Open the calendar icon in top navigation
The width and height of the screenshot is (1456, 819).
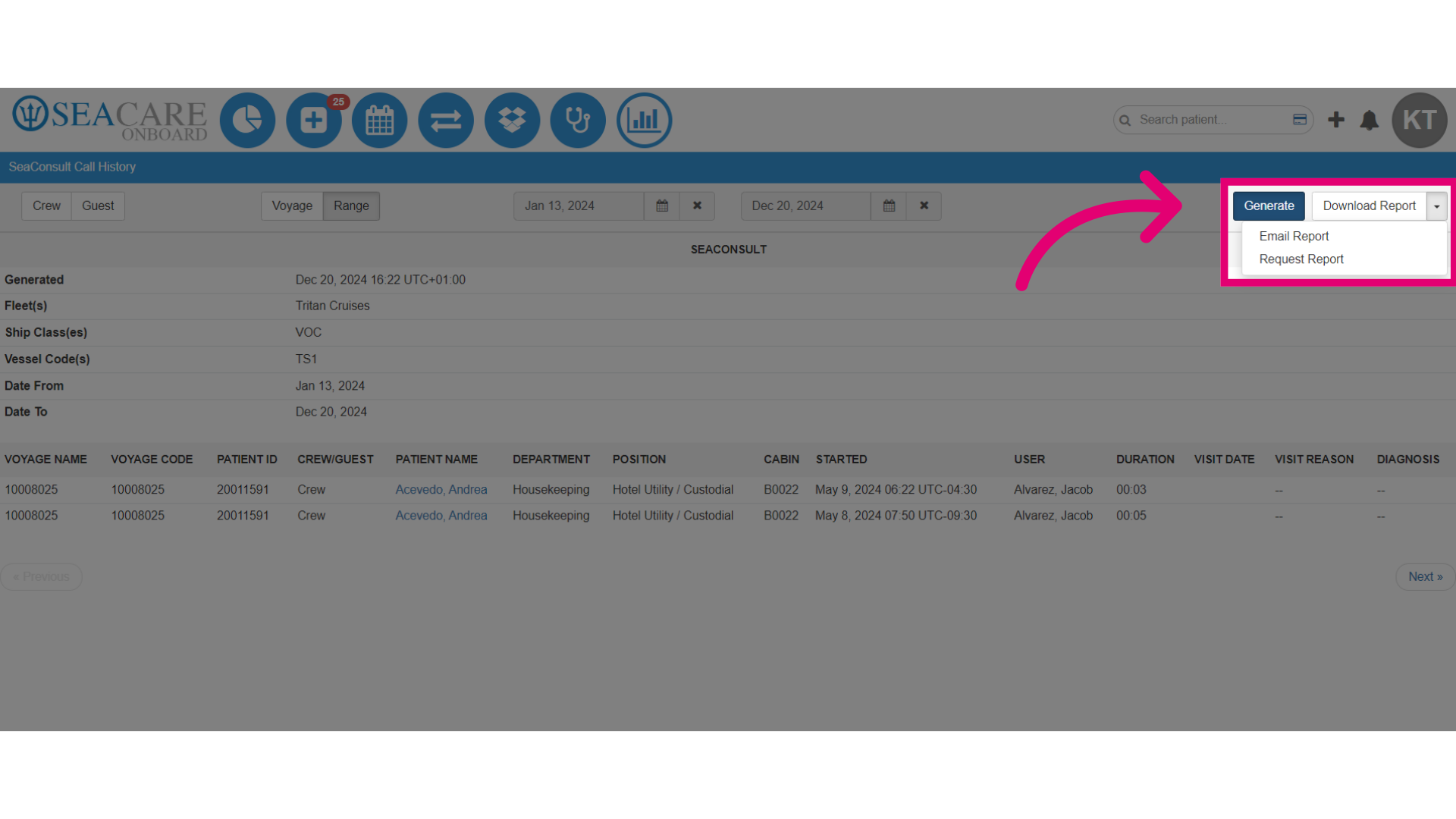pyautogui.click(x=380, y=120)
